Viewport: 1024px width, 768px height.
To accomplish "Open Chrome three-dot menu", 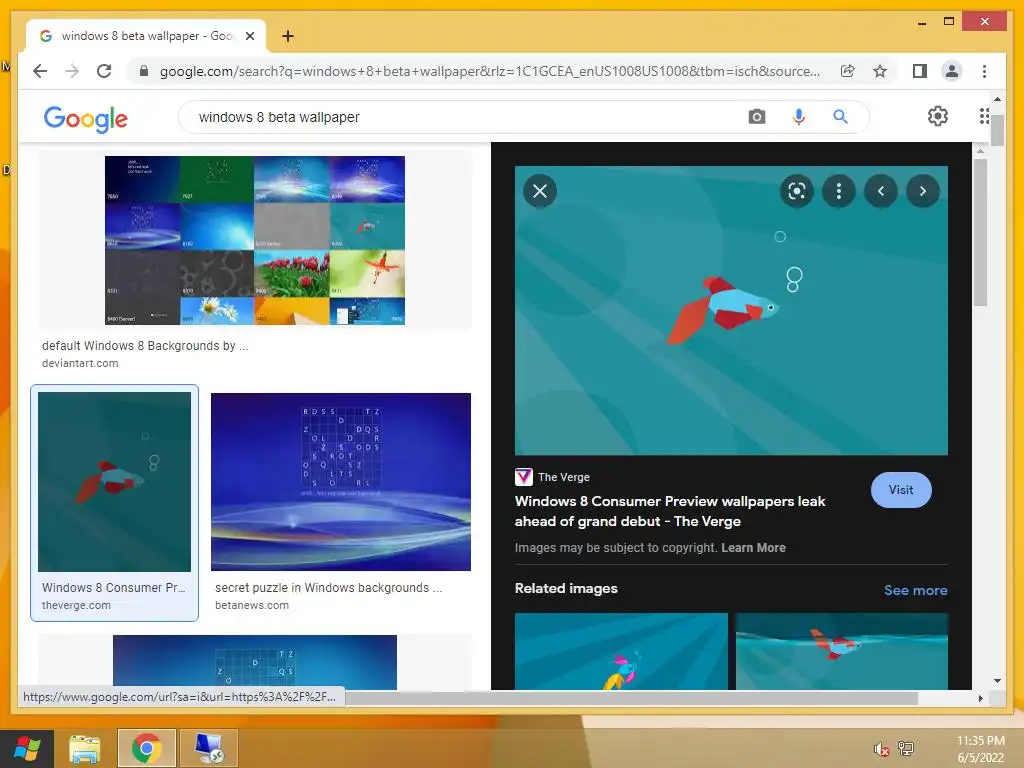I will (x=984, y=71).
